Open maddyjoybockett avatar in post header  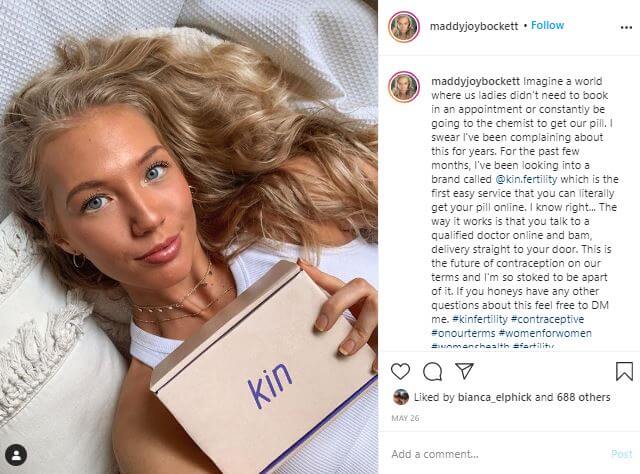pyautogui.click(x=404, y=27)
